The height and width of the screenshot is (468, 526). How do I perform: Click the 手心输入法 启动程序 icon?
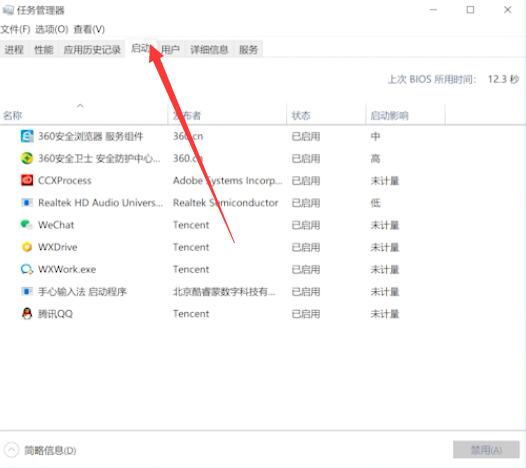tap(27, 291)
